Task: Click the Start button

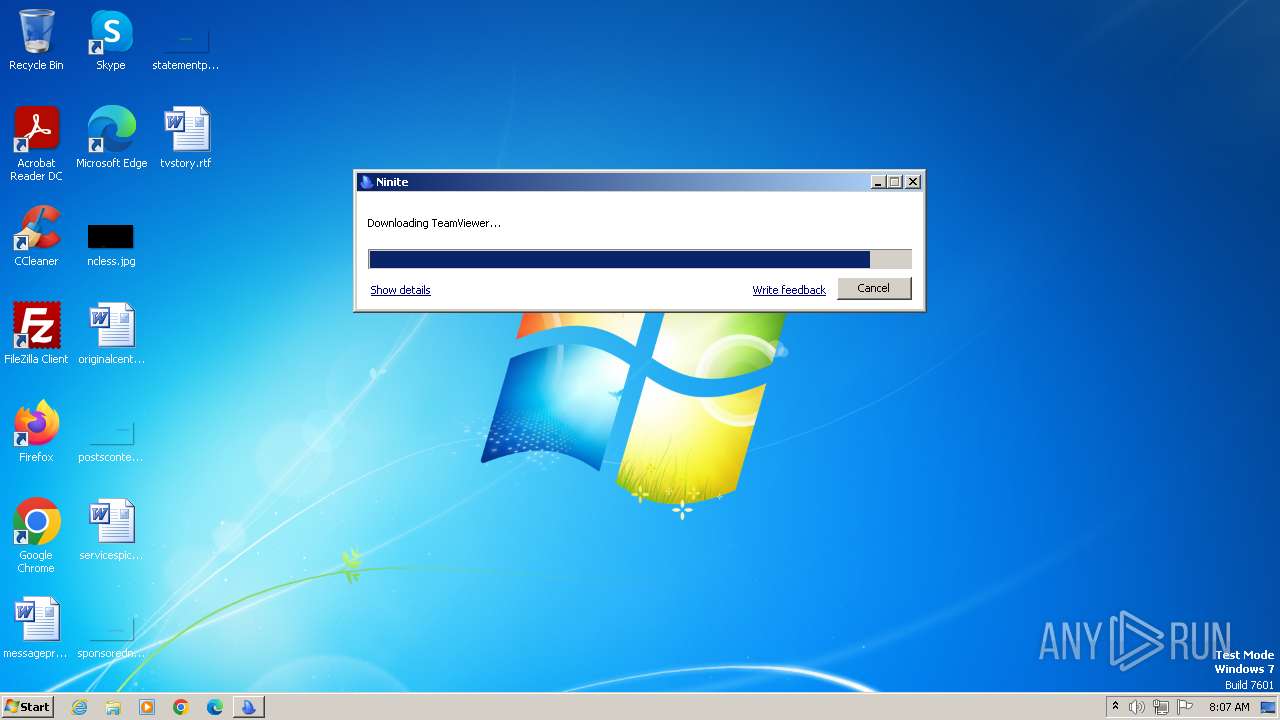Action: tap(27, 707)
